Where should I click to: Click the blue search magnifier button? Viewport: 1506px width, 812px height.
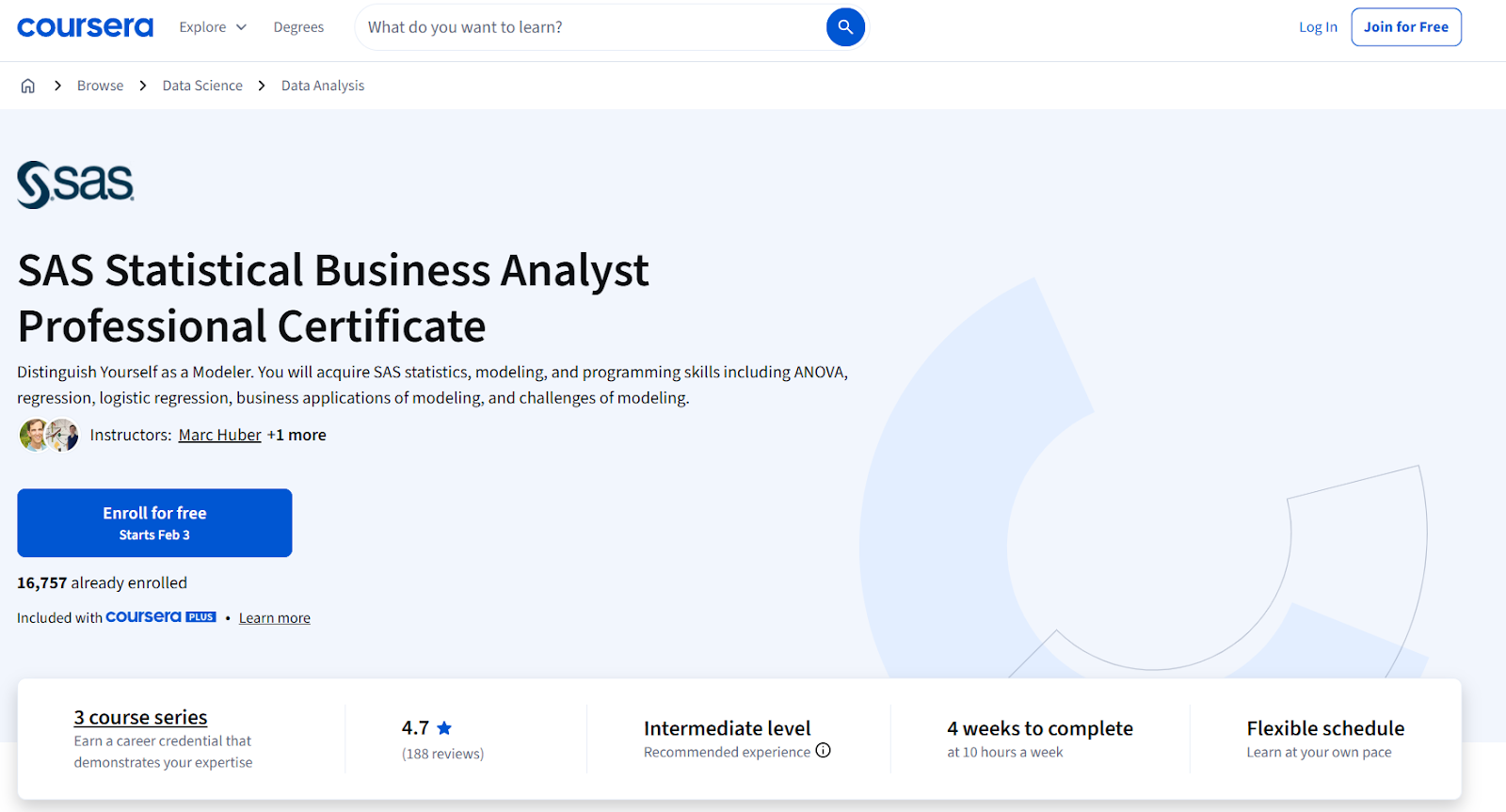pyautogui.click(x=845, y=27)
